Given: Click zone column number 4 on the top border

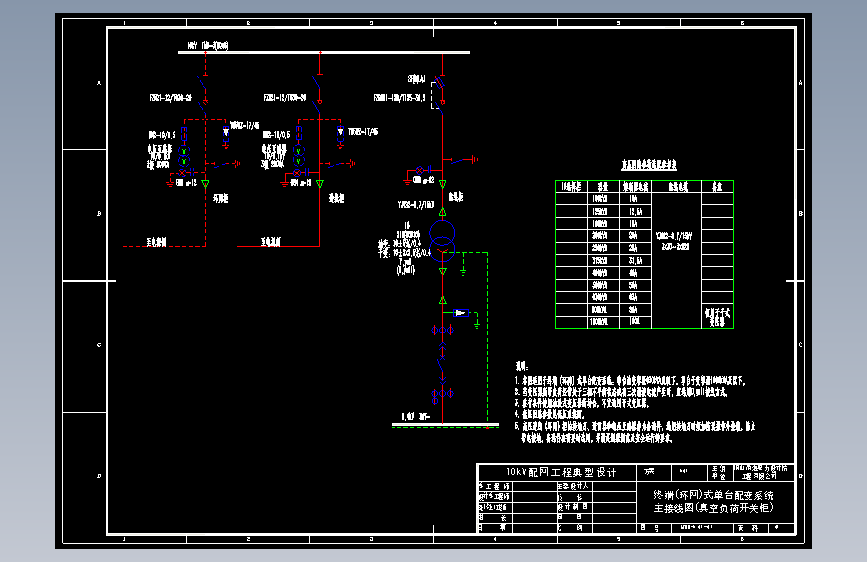Looking at the screenshot, I should point(495,23).
